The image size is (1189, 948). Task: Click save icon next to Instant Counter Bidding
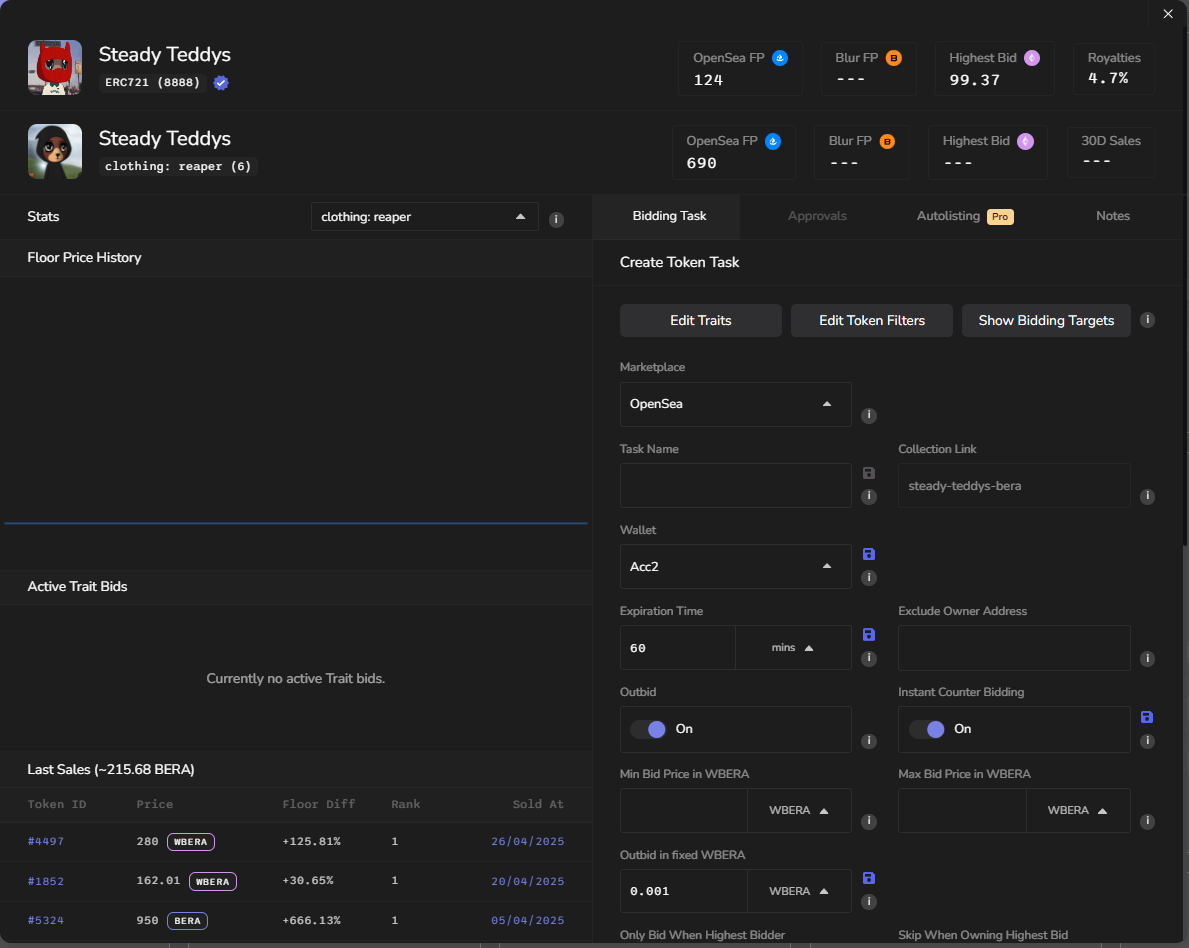click(x=1147, y=717)
